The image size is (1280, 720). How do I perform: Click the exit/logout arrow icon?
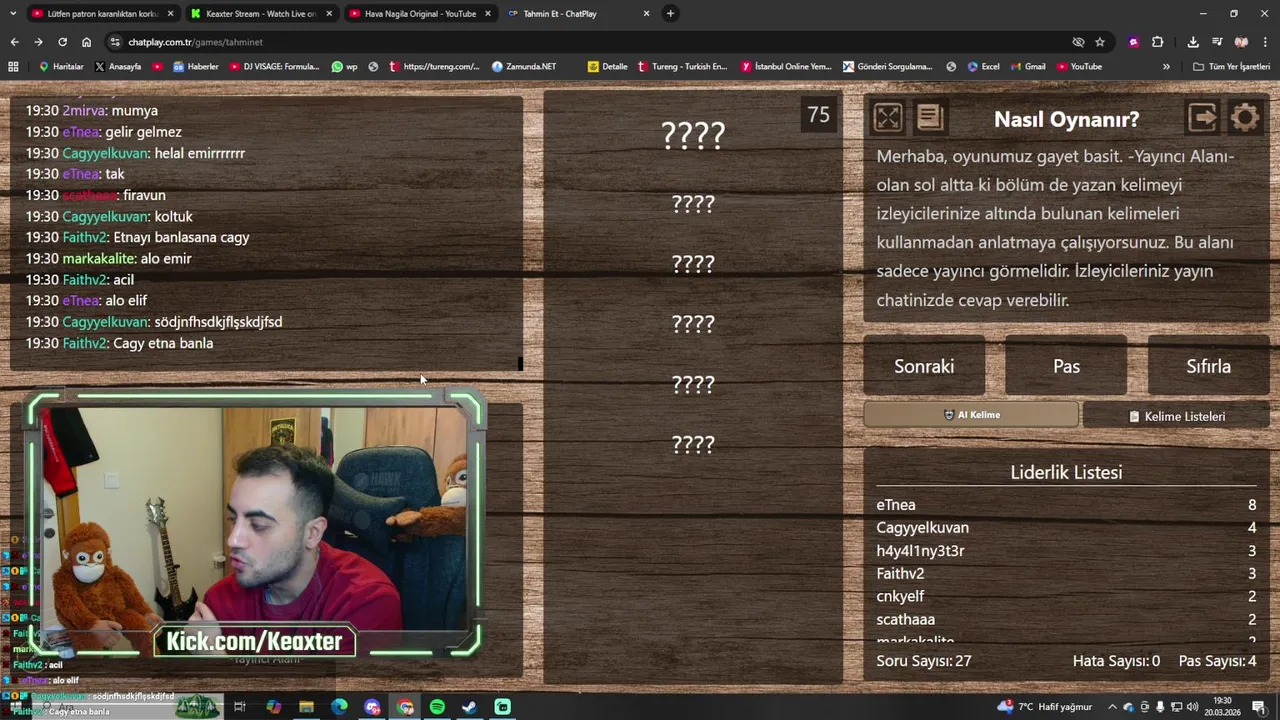pos(1202,118)
